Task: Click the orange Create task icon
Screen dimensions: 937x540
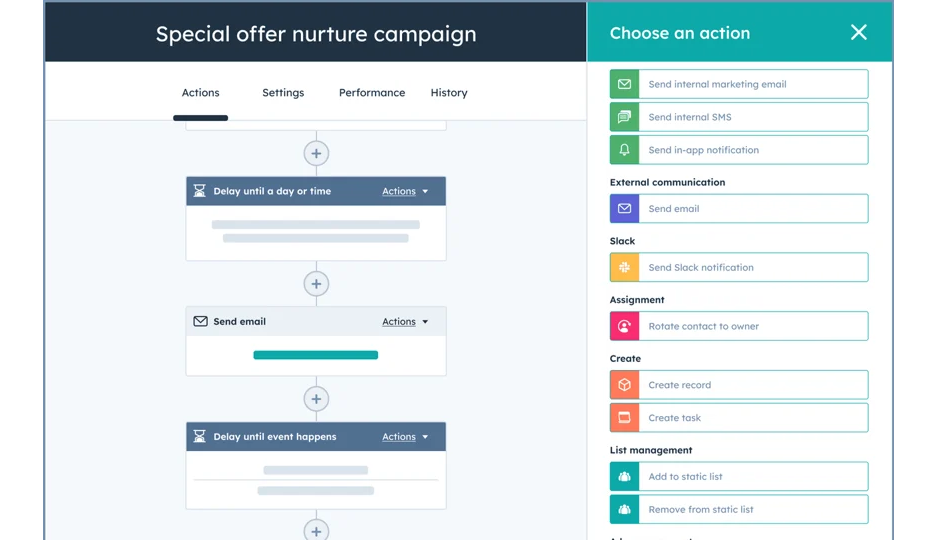Action: coord(624,418)
